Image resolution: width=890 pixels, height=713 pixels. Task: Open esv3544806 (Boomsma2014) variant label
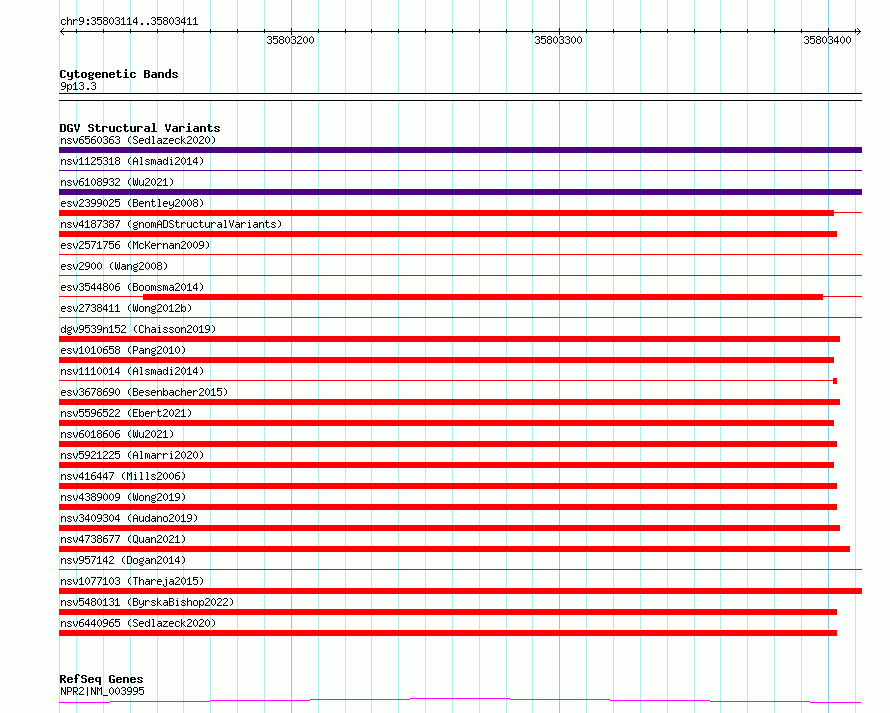pyautogui.click(x=132, y=287)
